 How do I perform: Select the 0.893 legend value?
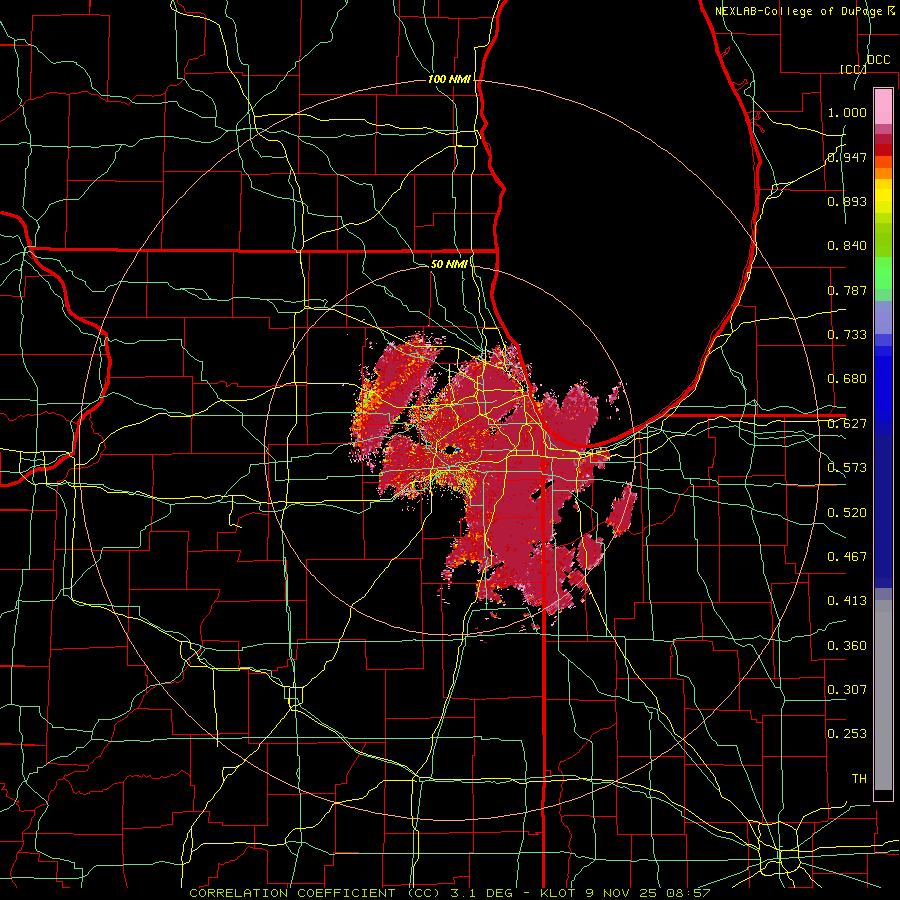tap(847, 201)
